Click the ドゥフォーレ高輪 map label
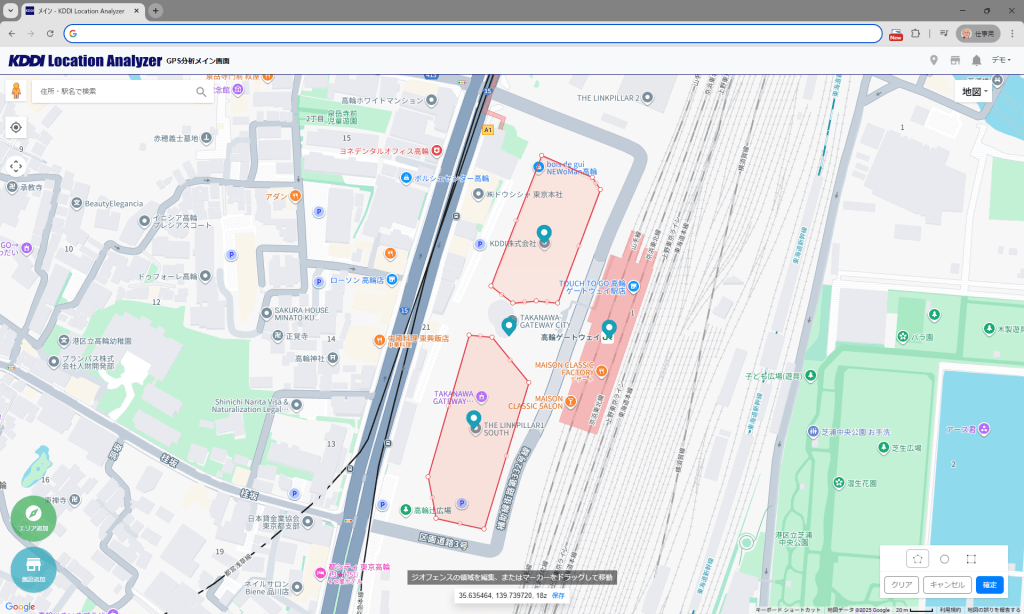This screenshot has height=614, width=1024. point(167,276)
